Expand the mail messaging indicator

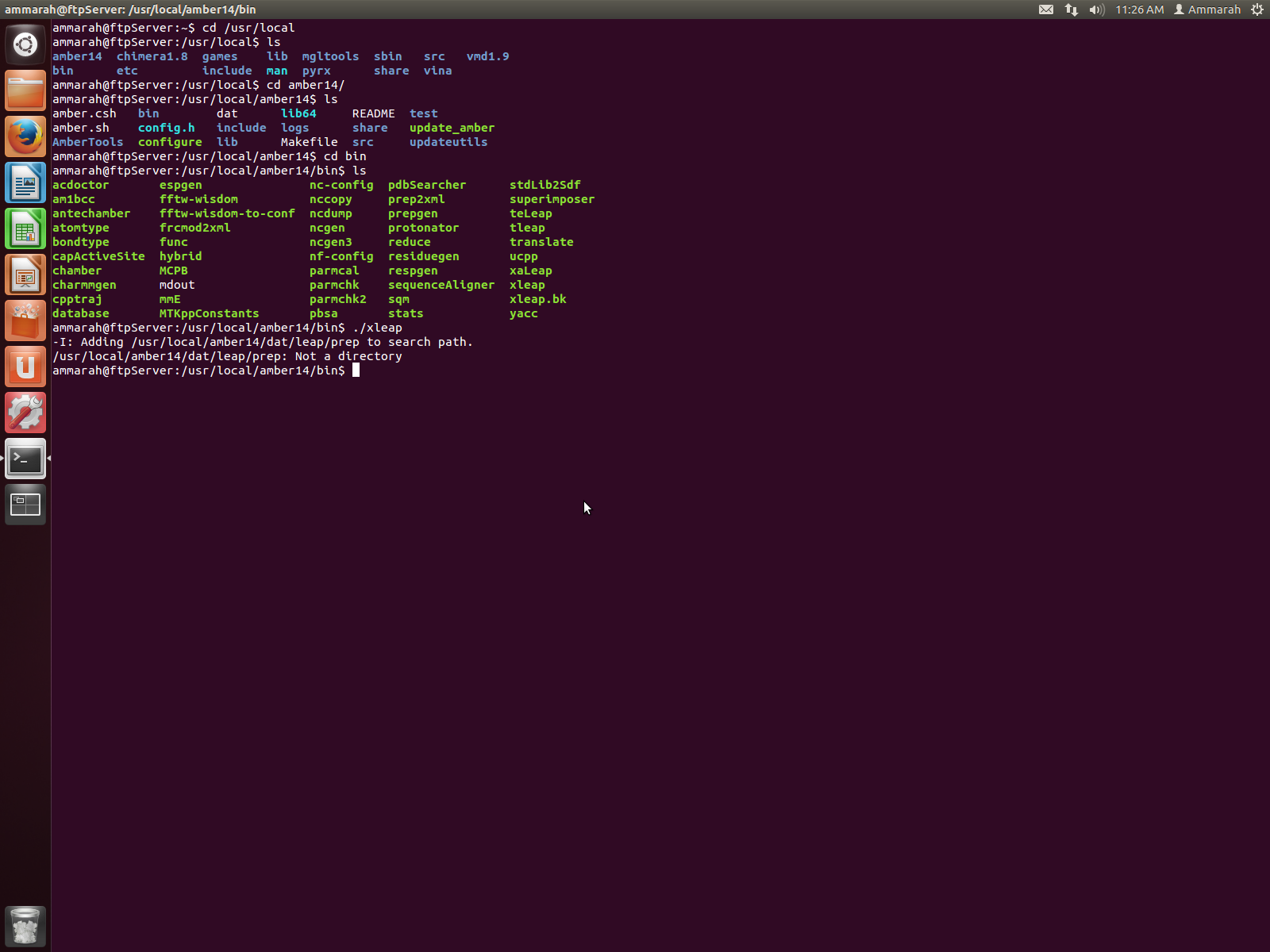click(x=1046, y=10)
